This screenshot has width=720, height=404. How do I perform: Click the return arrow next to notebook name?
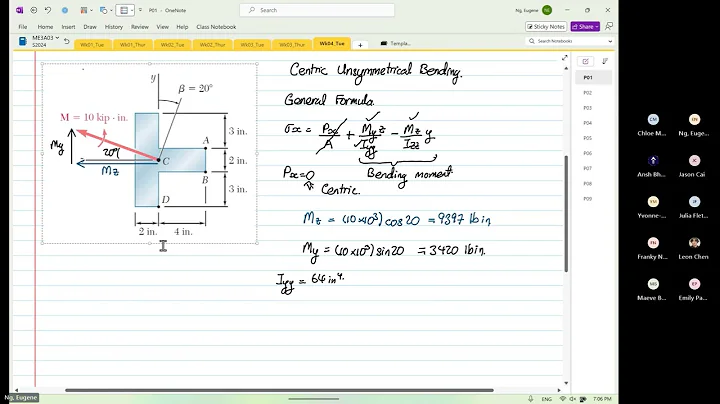(x=67, y=41)
